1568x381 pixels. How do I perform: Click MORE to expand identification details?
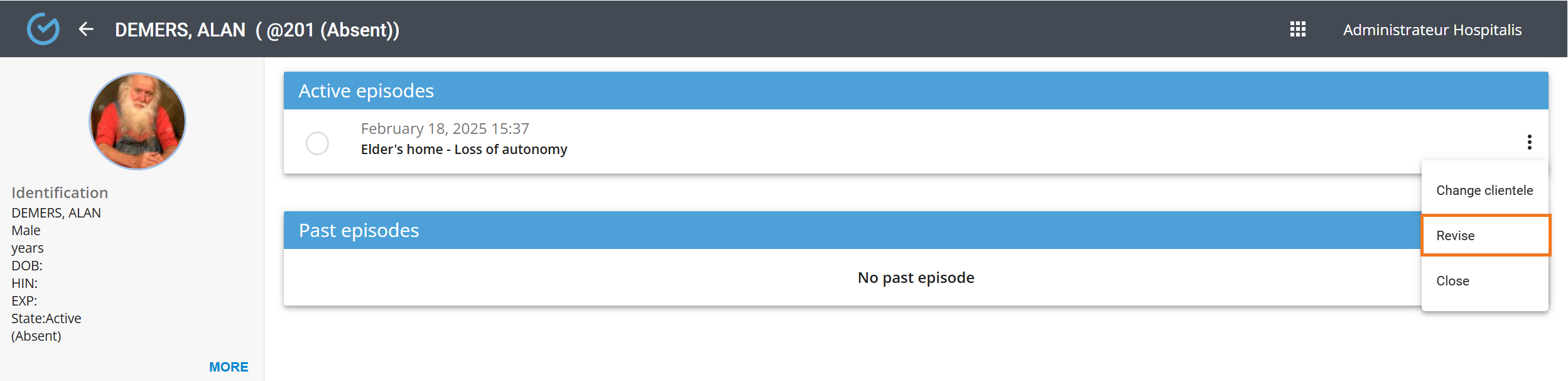pos(229,367)
